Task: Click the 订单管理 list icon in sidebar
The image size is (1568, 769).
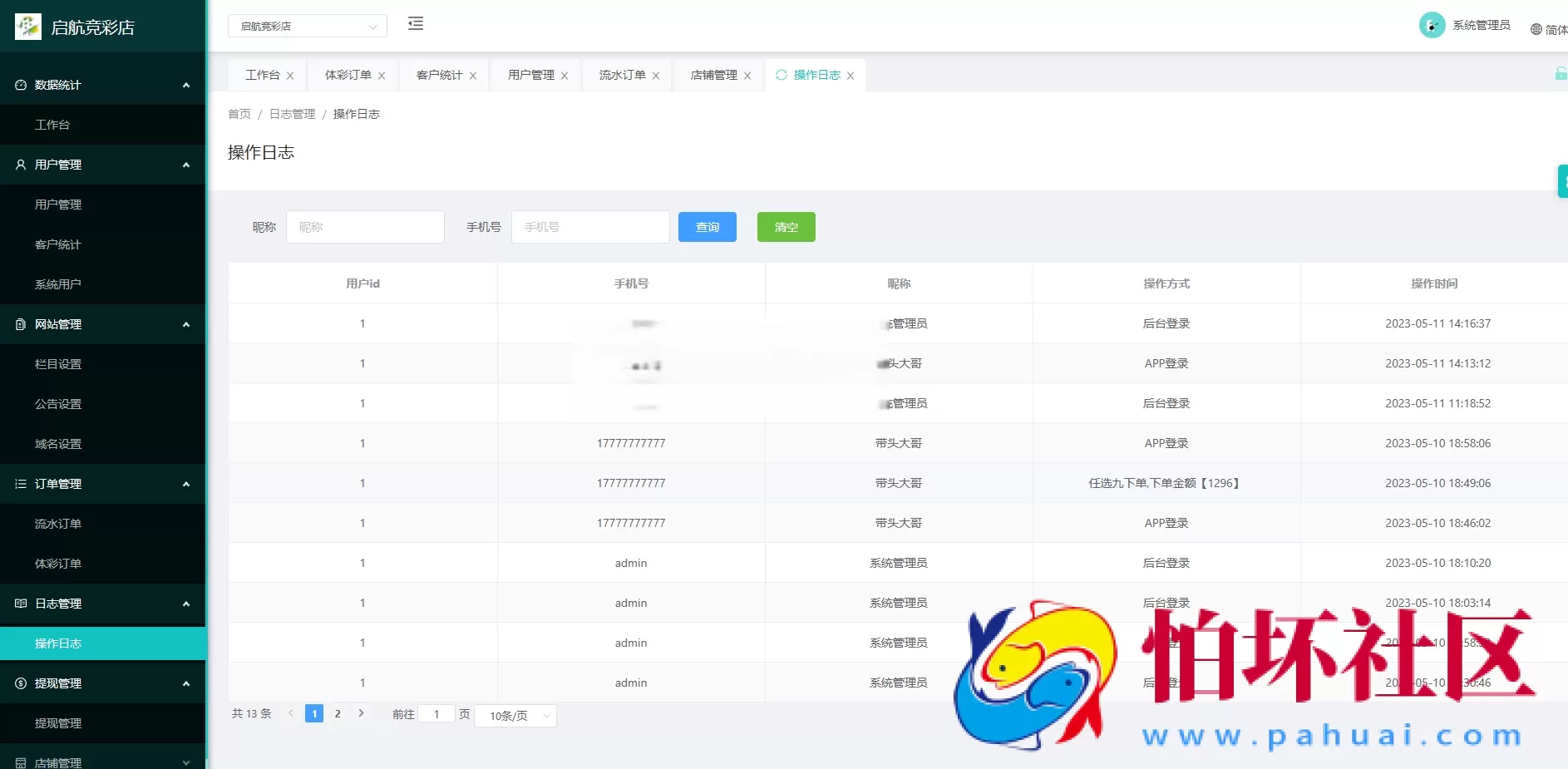Action: 19,483
